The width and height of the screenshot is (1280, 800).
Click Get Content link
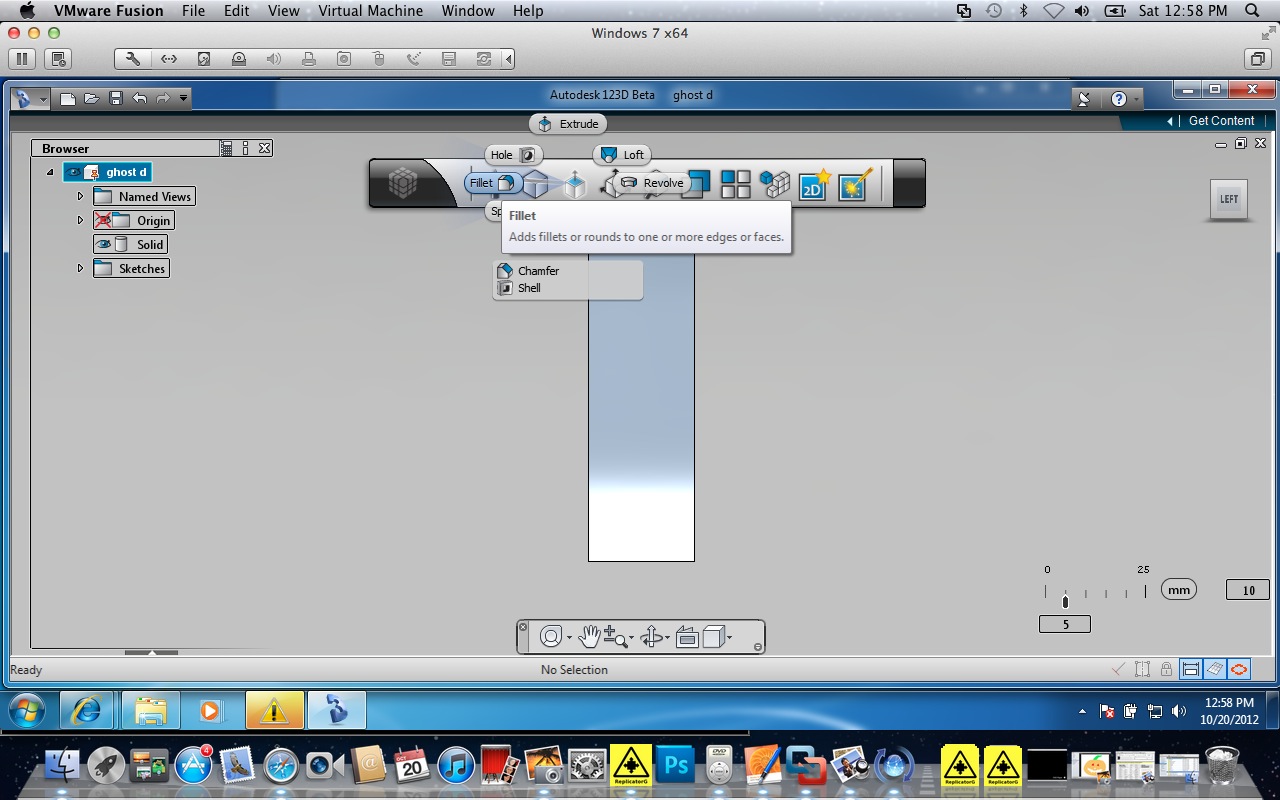pos(1221,121)
